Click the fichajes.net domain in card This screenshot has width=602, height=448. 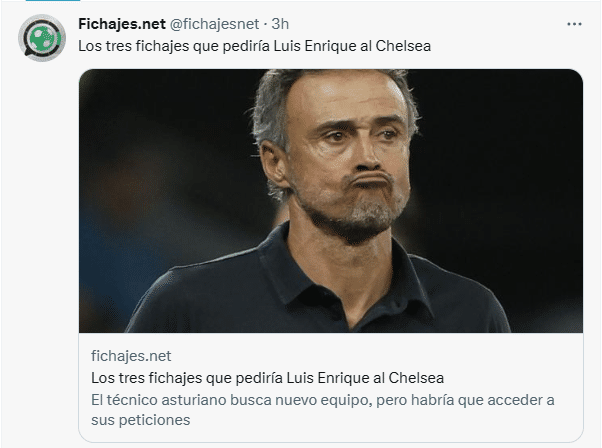coord(131,356)
